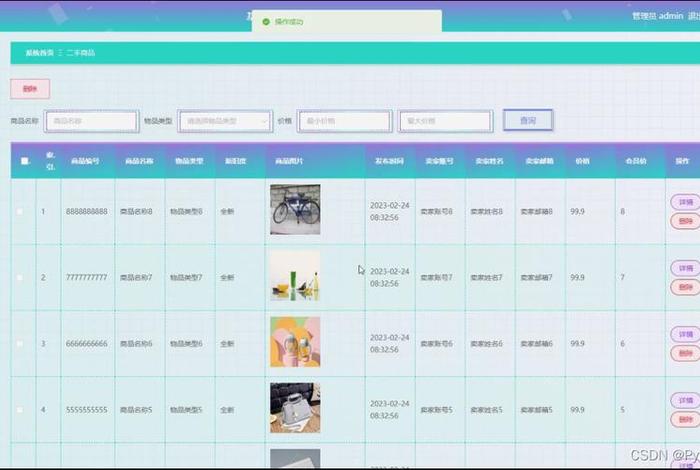Screen dimensions: 700x470
Task: Tick the checkbox for row 5555555555
Action: (x=20, y=410)
